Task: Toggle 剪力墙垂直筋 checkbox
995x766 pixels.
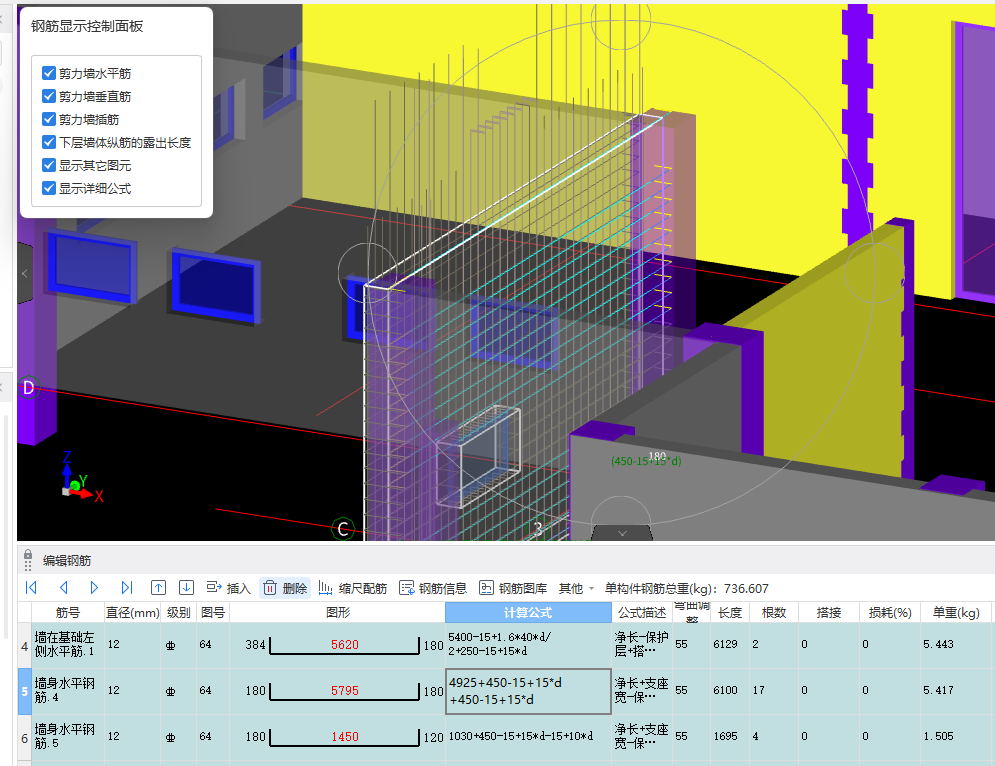Action: 49,96
